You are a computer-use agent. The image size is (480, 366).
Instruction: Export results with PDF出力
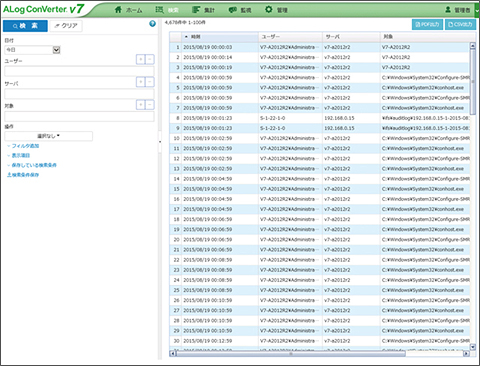(427, 25)
